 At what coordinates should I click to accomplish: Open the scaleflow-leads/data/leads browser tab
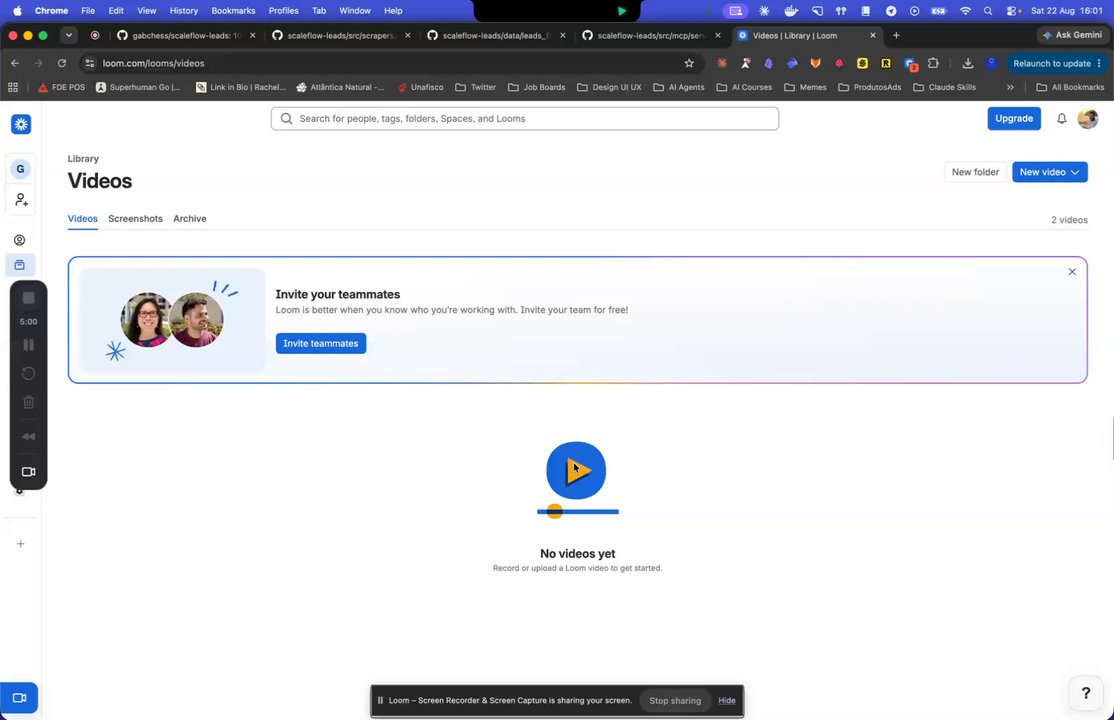pos(496,36)
